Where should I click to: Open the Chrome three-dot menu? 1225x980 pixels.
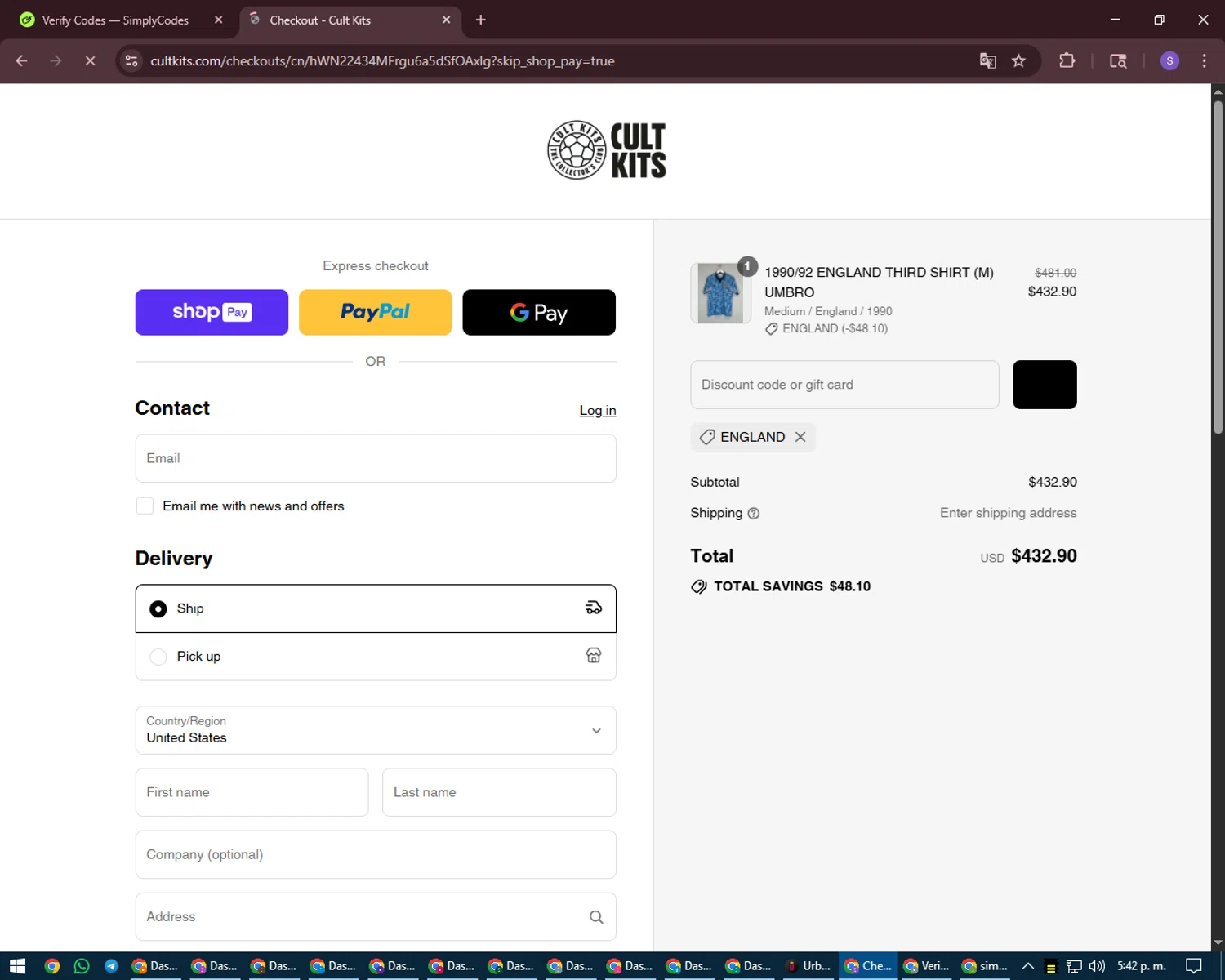[1204, 60]
